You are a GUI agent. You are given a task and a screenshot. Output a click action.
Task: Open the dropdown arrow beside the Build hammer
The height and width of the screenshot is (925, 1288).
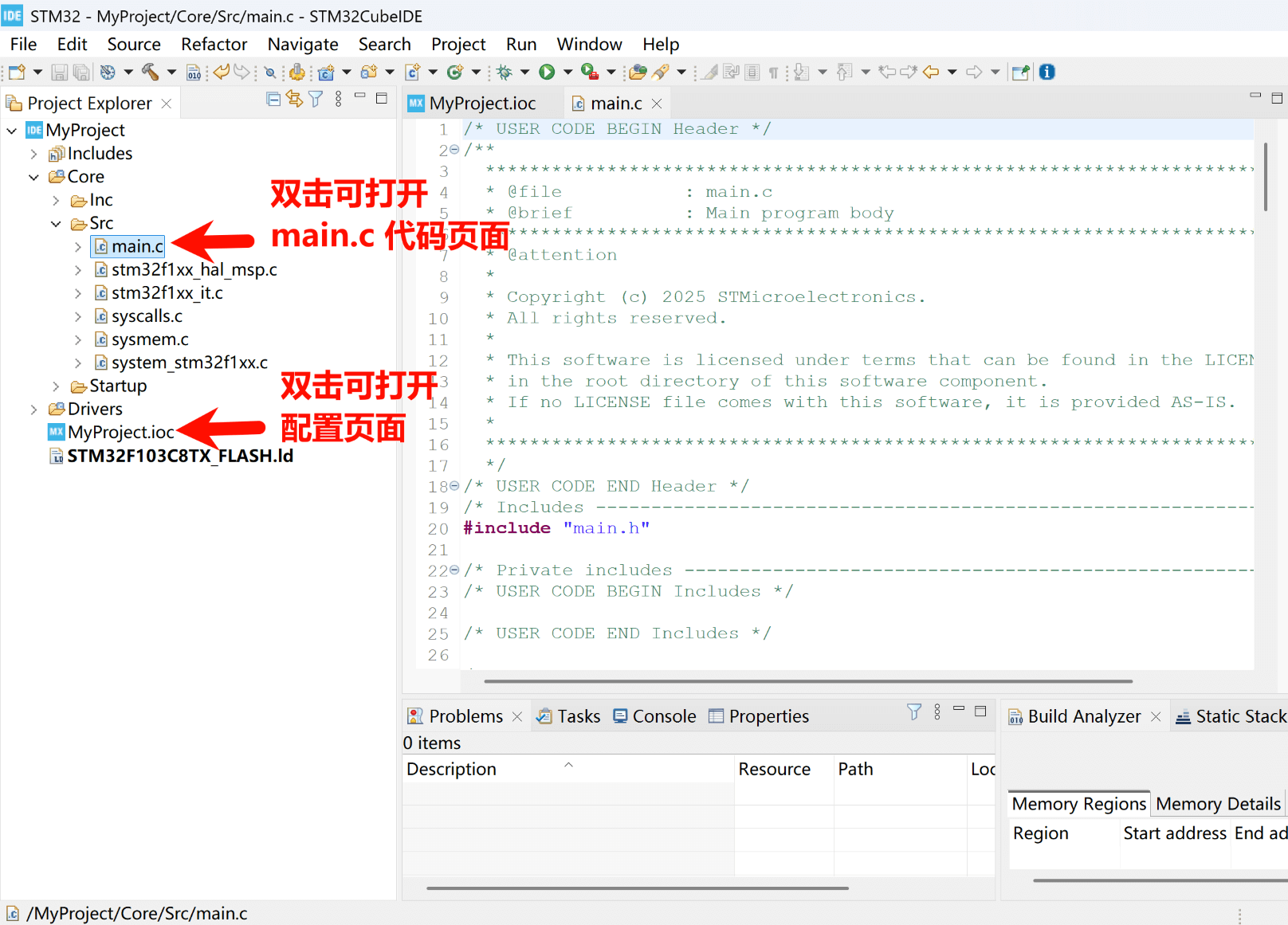[171, 73]
